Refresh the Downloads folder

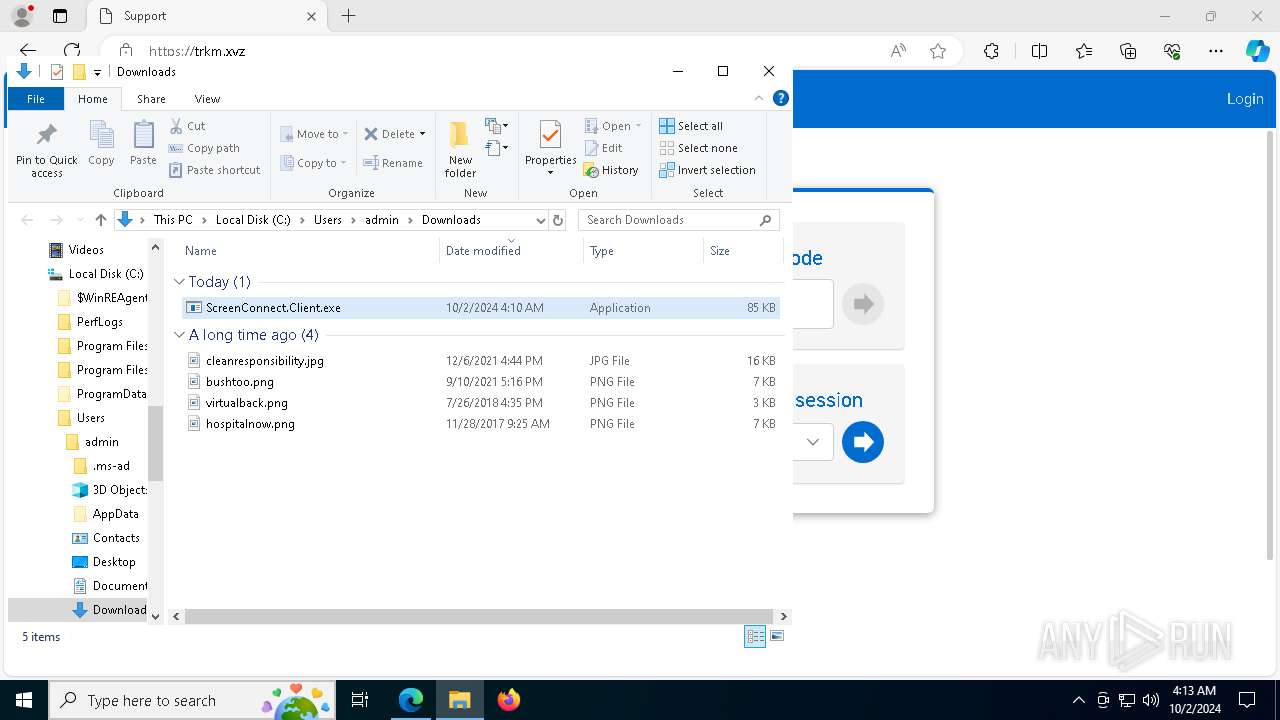pos(558,220)
